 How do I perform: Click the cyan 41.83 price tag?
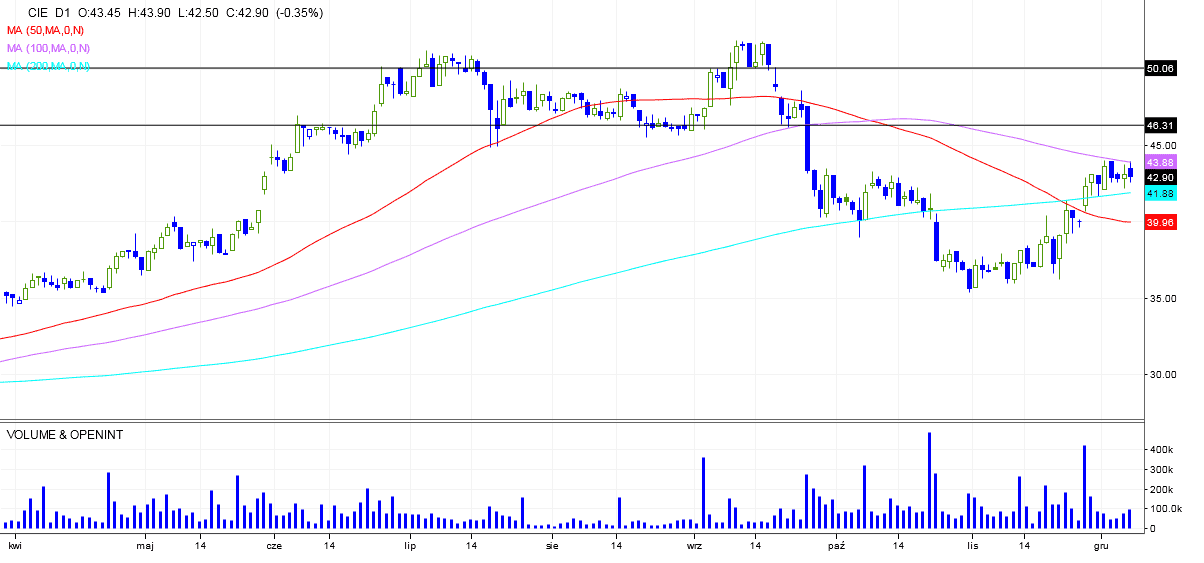[x=1159, y=193]
